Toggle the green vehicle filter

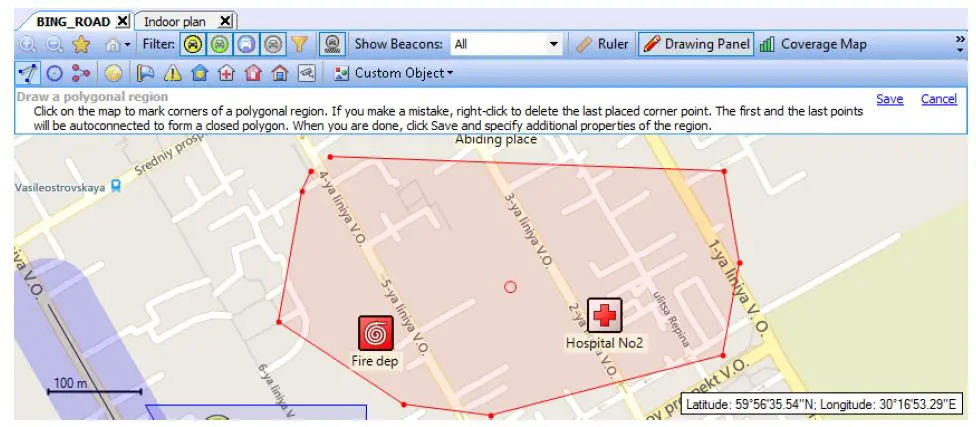(219, 44)
